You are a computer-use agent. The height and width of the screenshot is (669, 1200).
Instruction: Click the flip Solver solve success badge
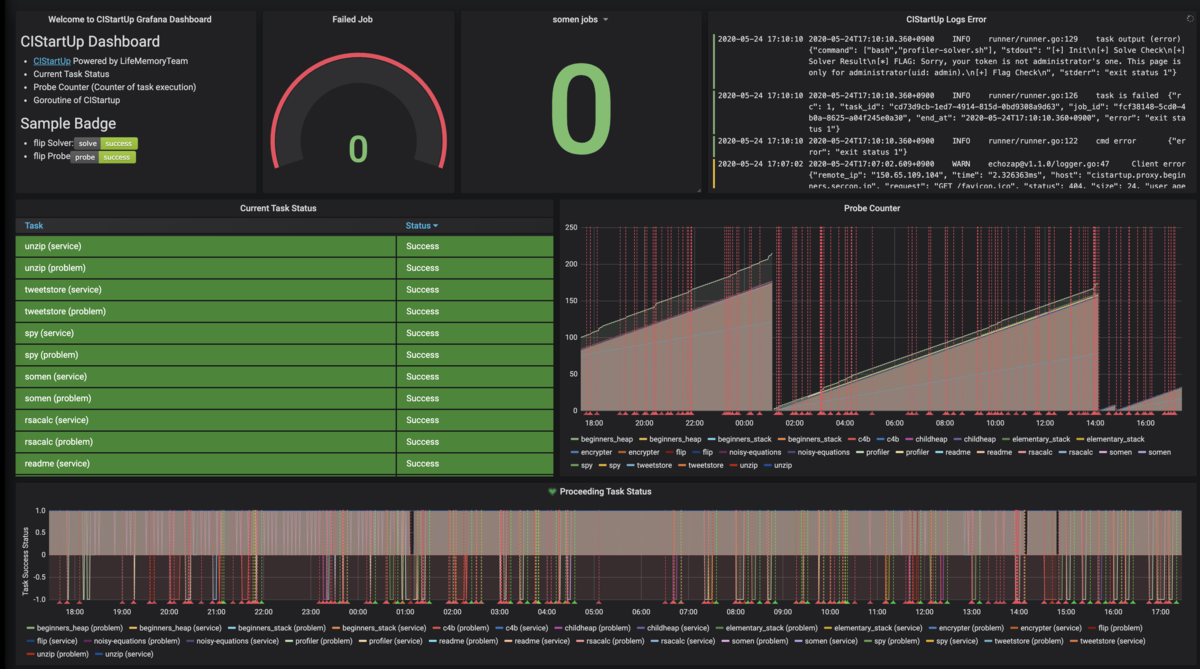click(106, 143)
